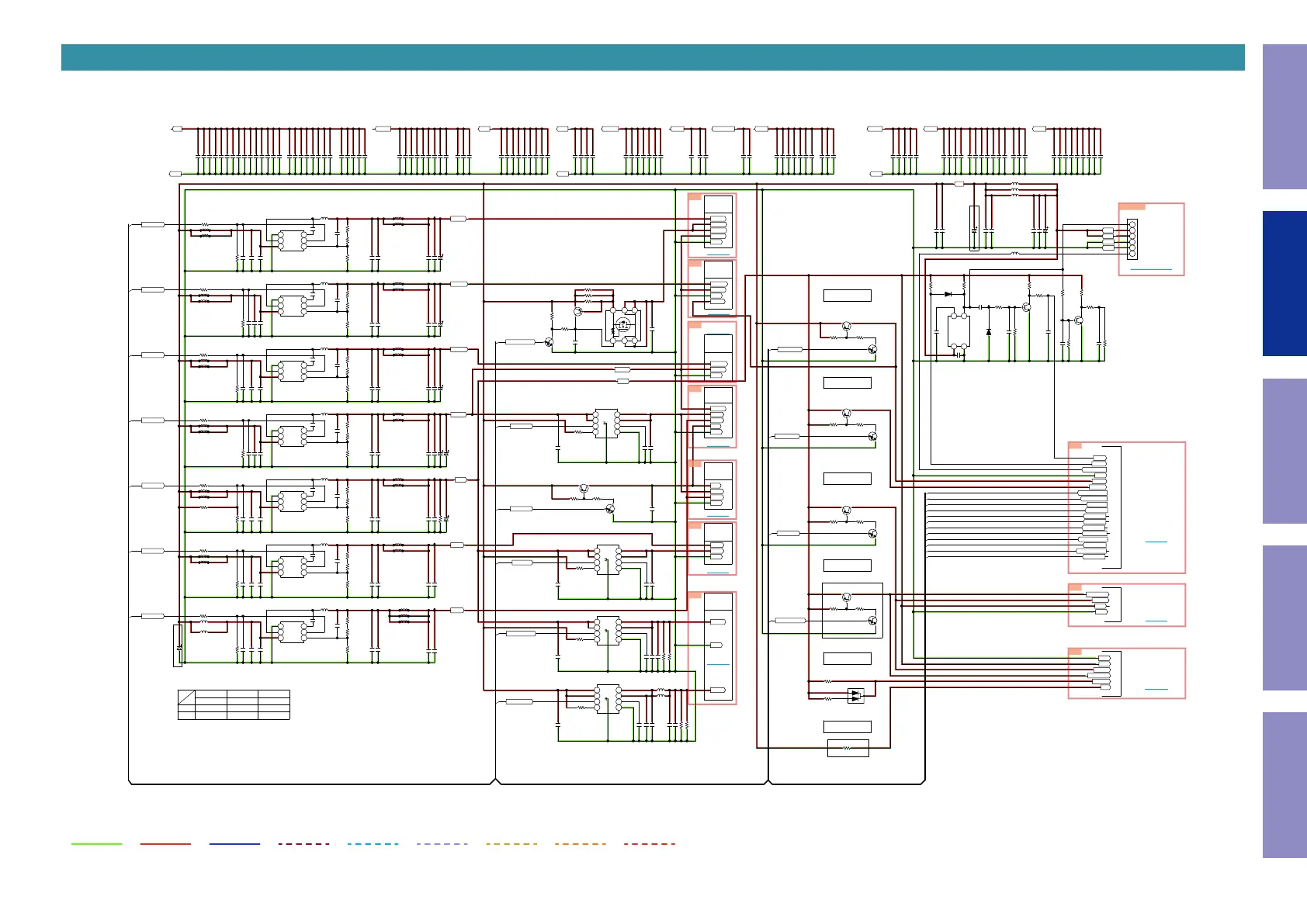Follow the cyan link in largest right connector box
Screen dimensions: 1307x924
(x=1156, y=542)
